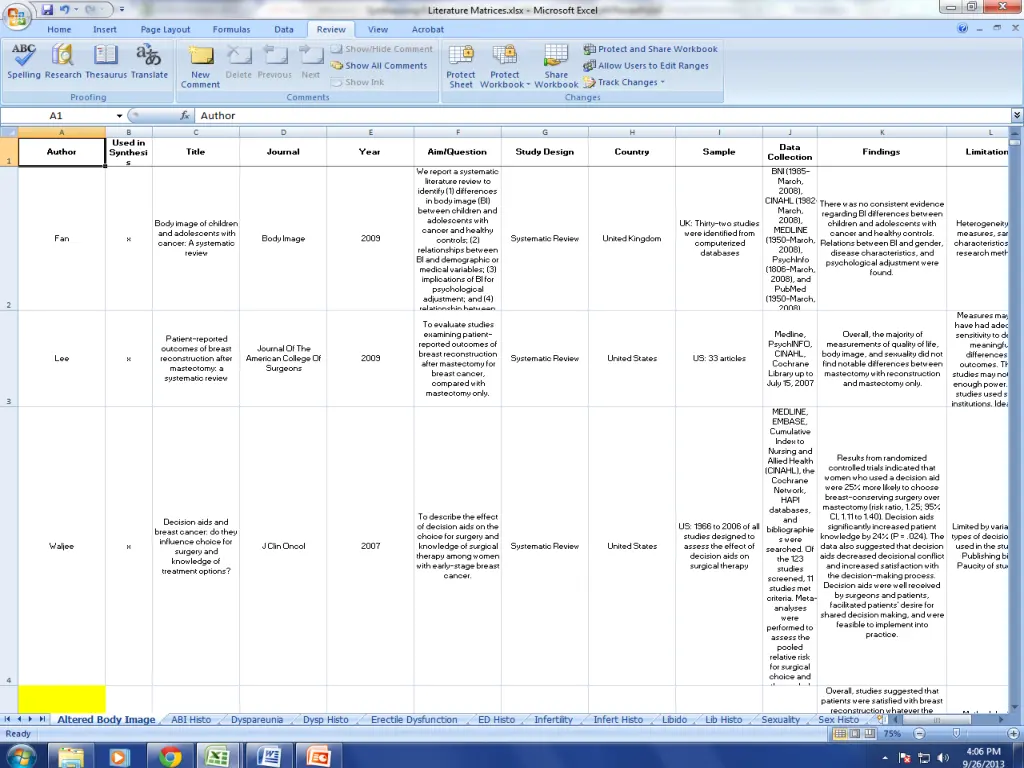This screenshot has width=1024, height=768.
Task: Switch to Page Break Preview
Action: pos(869,733)
